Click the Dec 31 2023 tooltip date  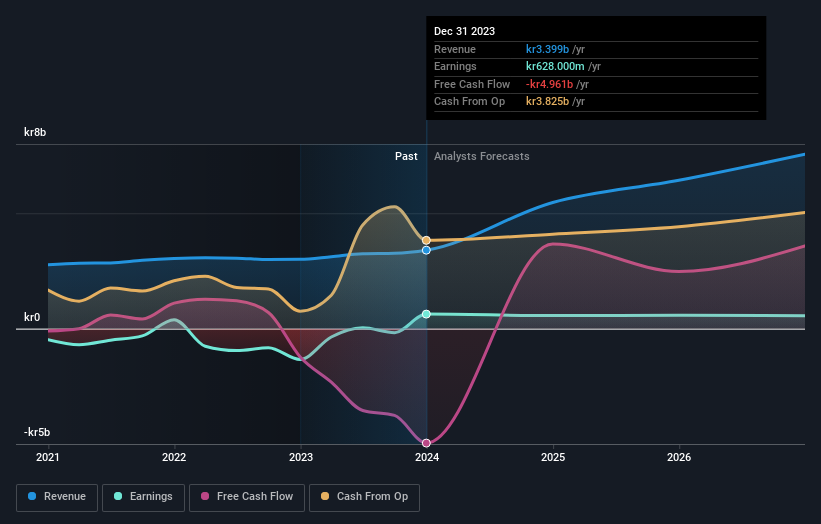click(x=464, y=31)
